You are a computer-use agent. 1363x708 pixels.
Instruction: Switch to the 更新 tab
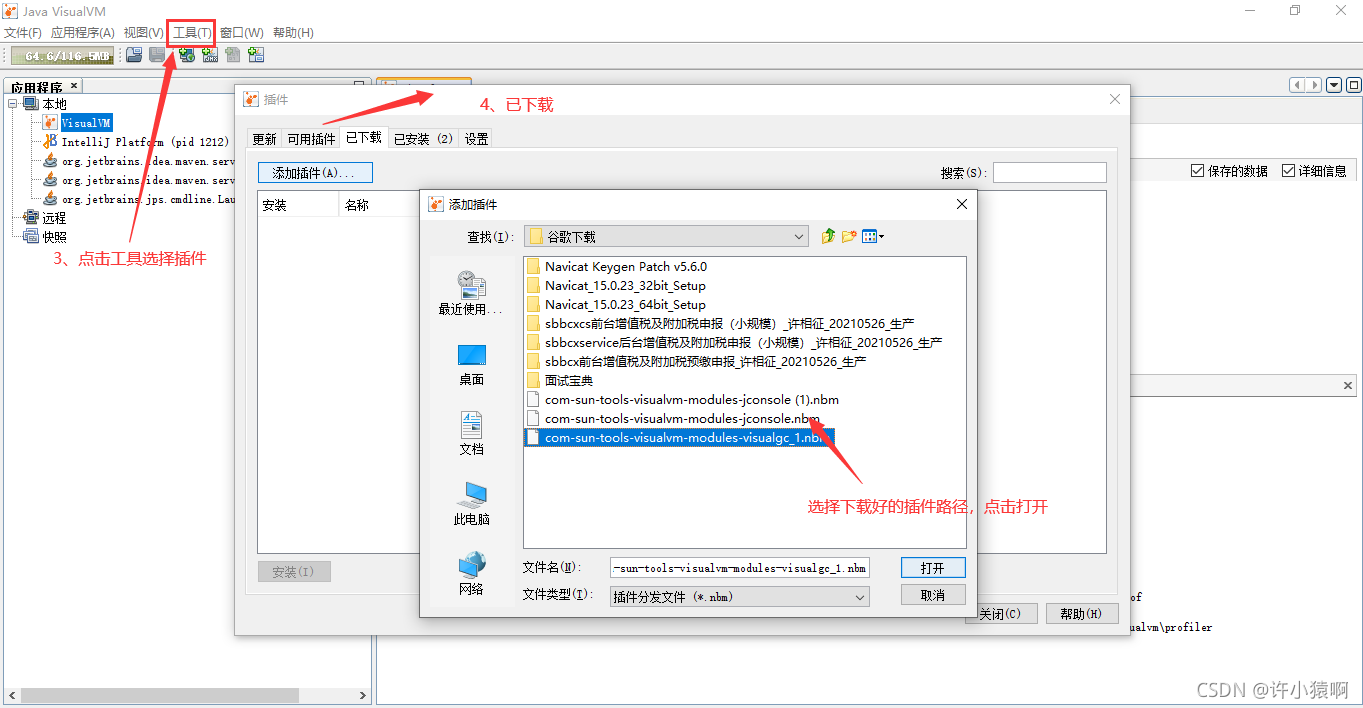[264, 139]
